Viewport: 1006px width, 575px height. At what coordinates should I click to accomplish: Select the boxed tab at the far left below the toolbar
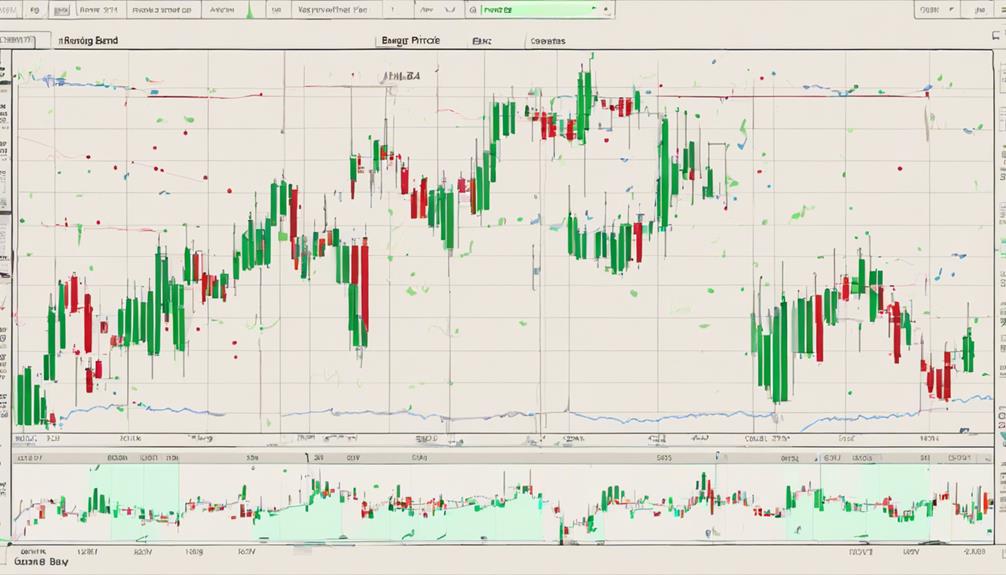[x=26, y=40]
